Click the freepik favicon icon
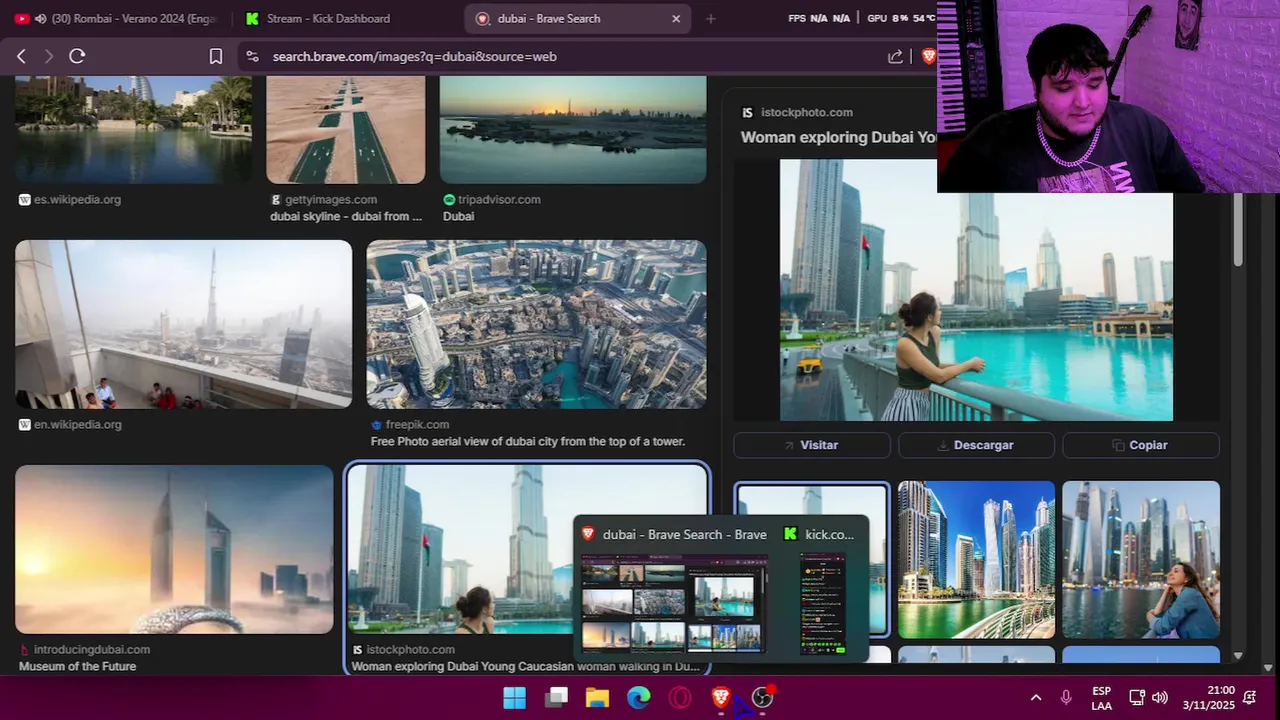The width and height of the screenshot is (1280, 720). (376, 424)
